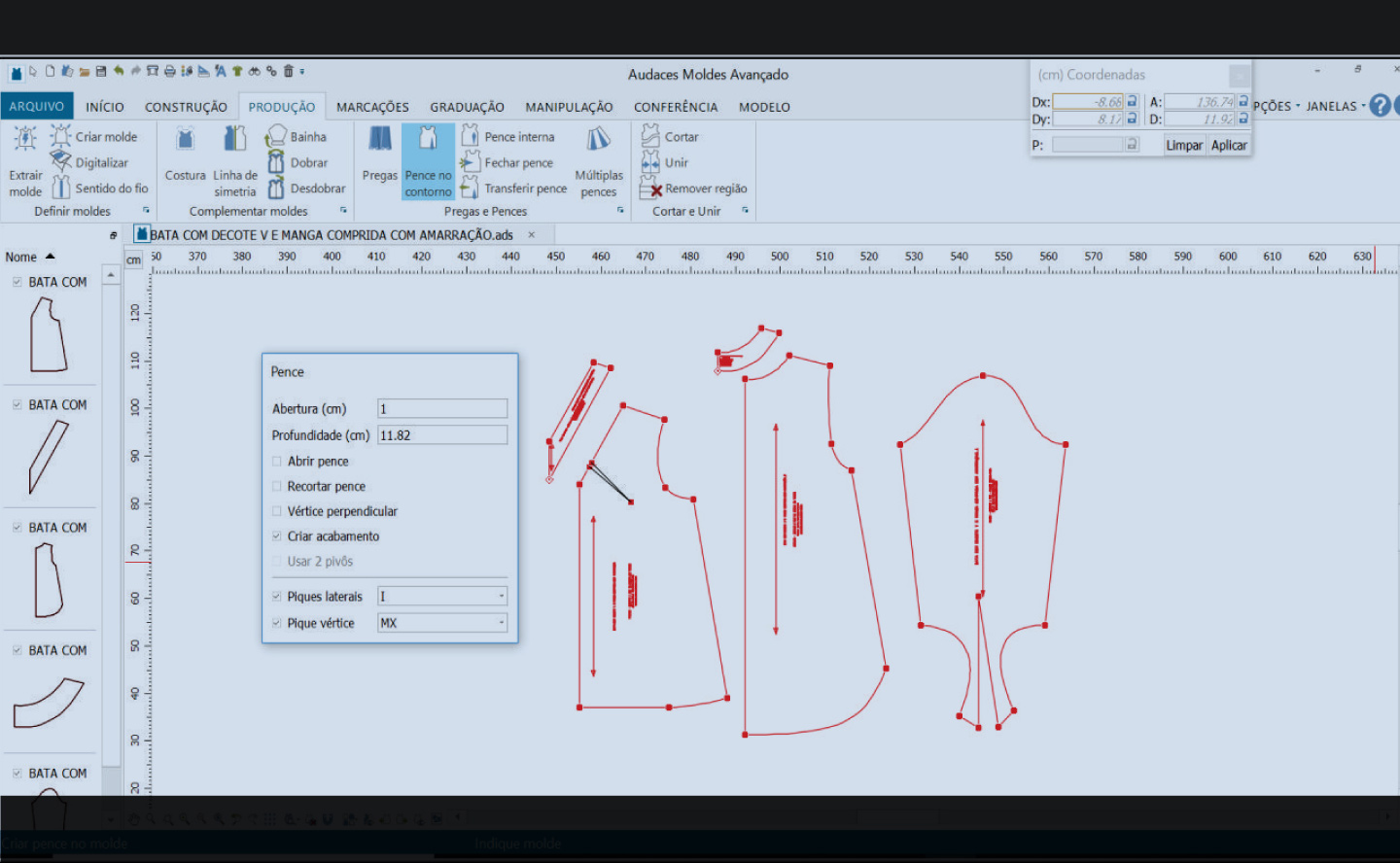The width and height of the screenshot is (1400, 863).
Task: Click the green t-shirt icon in quick toolbar
Action: pos(236,71)
